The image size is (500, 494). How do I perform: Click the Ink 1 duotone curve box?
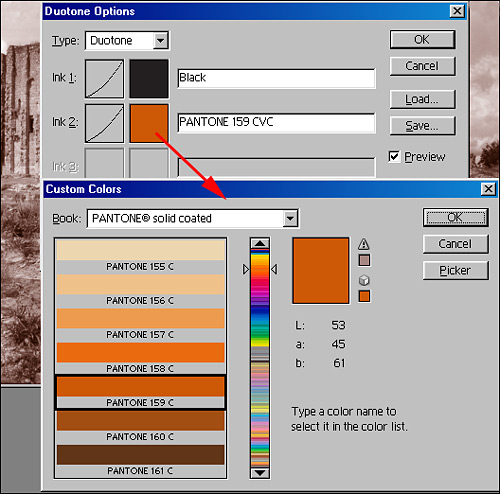104,79
